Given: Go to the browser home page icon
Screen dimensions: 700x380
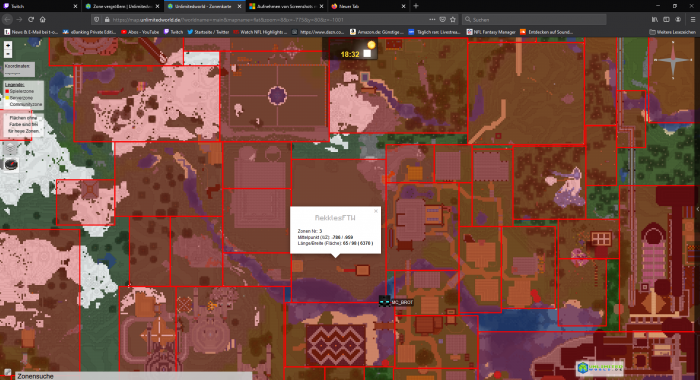Looking at the screenshot, I should 43,19.
